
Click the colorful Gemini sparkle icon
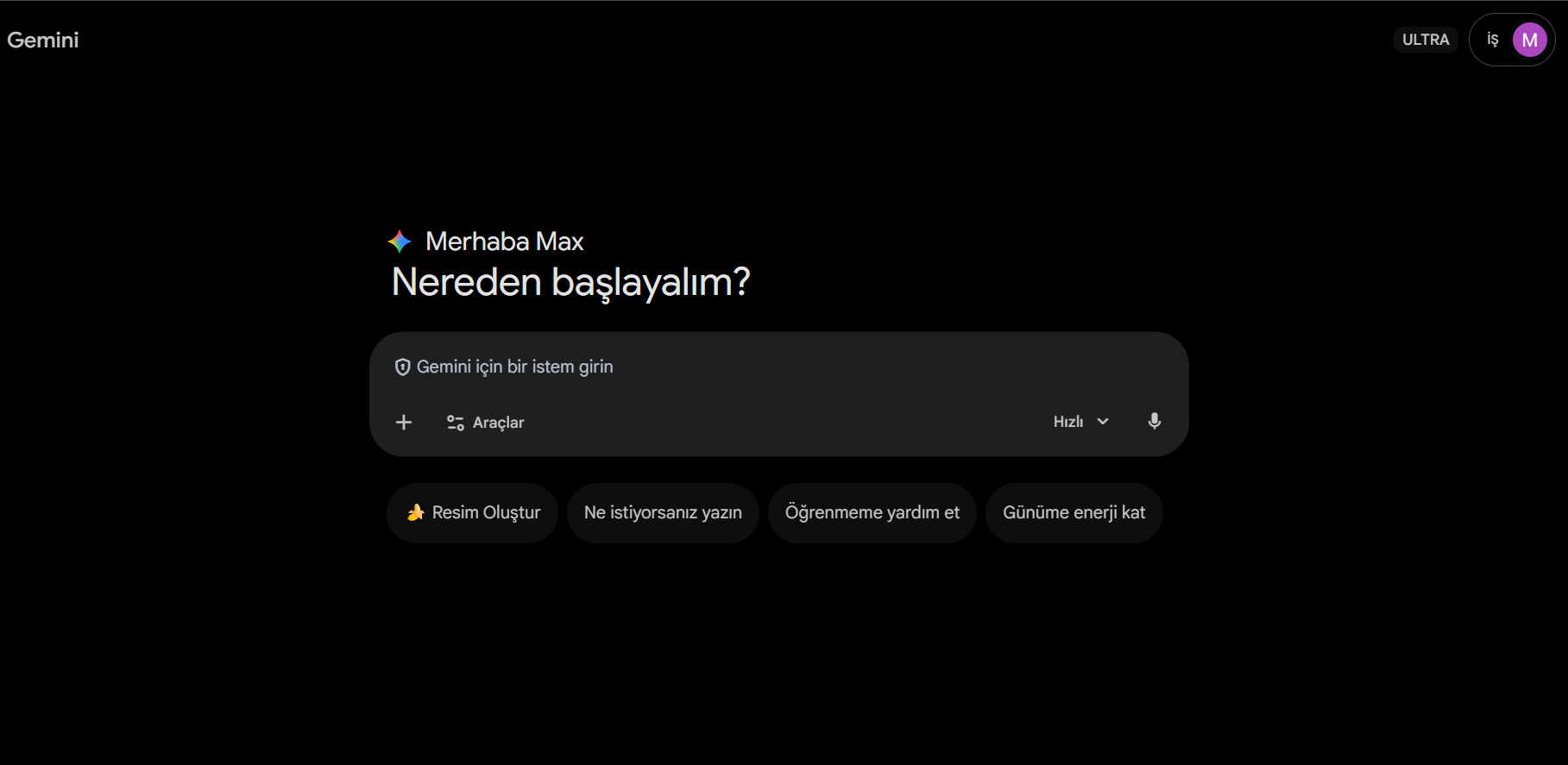tap(400, 241)
